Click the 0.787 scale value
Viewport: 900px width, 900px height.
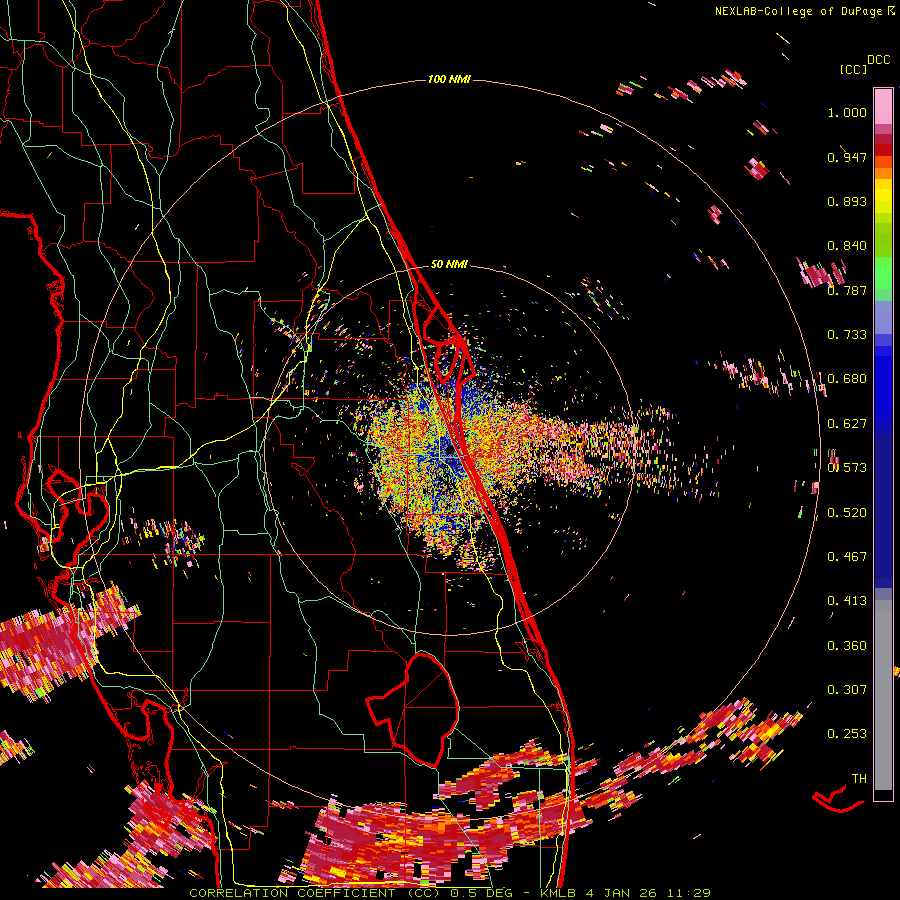(847, 290)
